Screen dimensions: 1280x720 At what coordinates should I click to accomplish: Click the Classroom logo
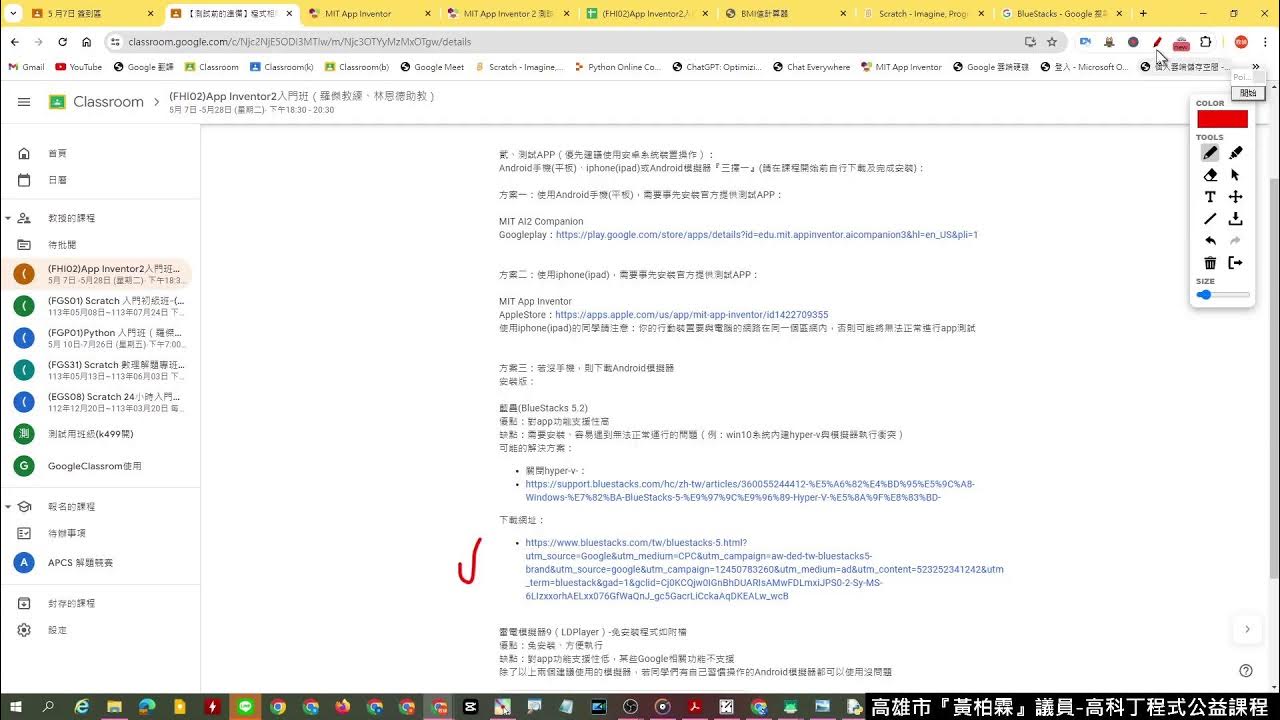click(97, 102)
